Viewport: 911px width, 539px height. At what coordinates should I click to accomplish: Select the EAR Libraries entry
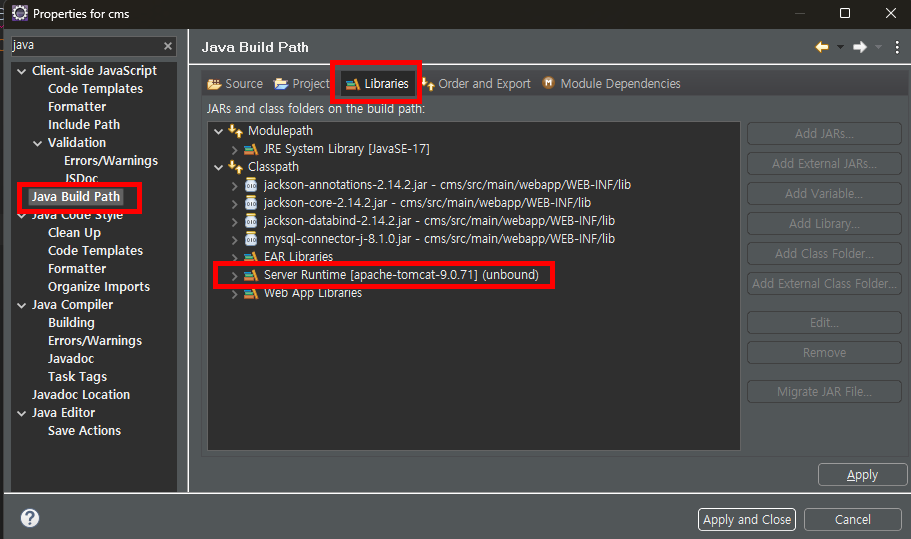298,257
